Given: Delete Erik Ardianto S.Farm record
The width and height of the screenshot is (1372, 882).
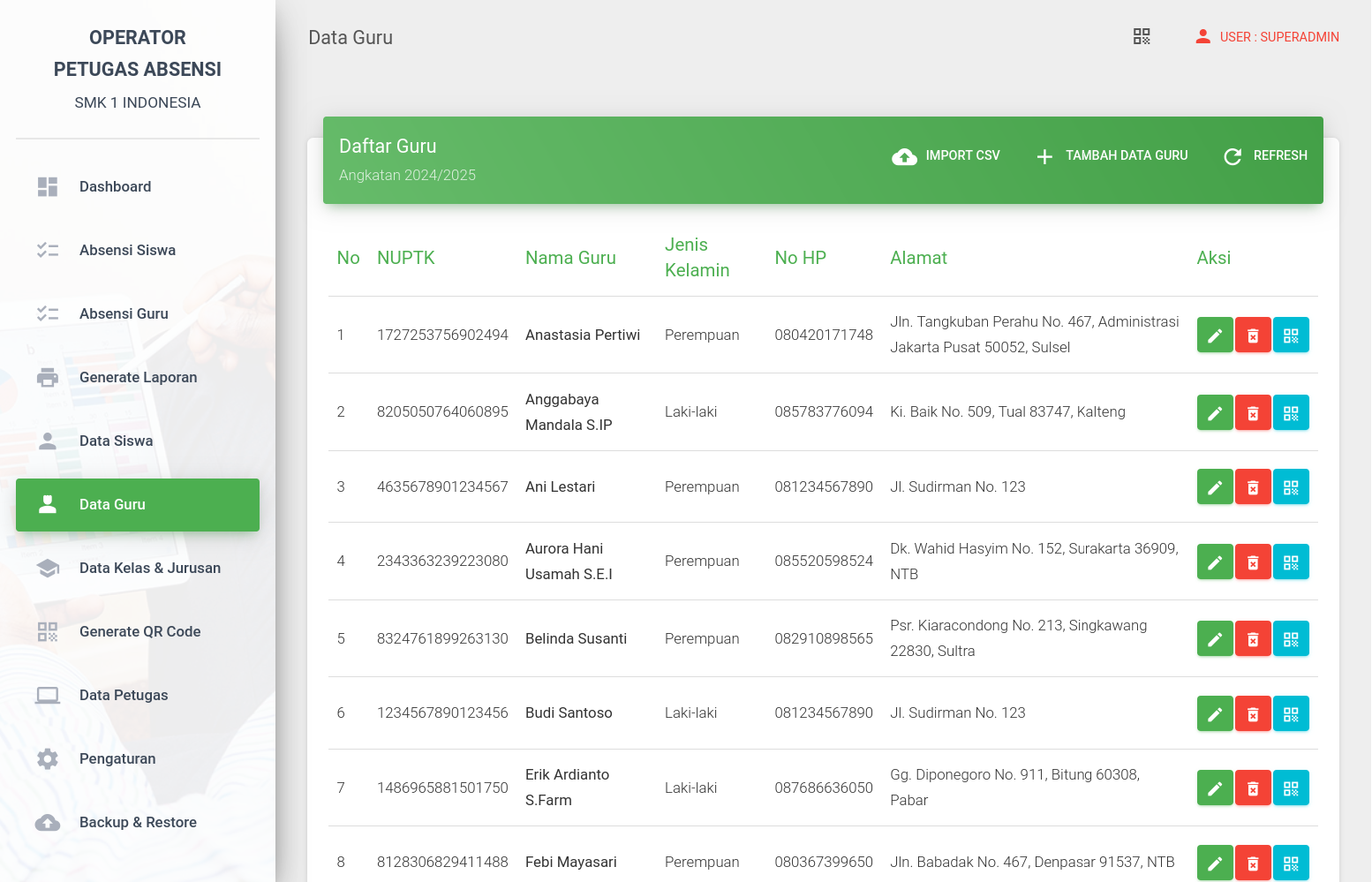Looking at the screenshot, I should coord(1253,788).
